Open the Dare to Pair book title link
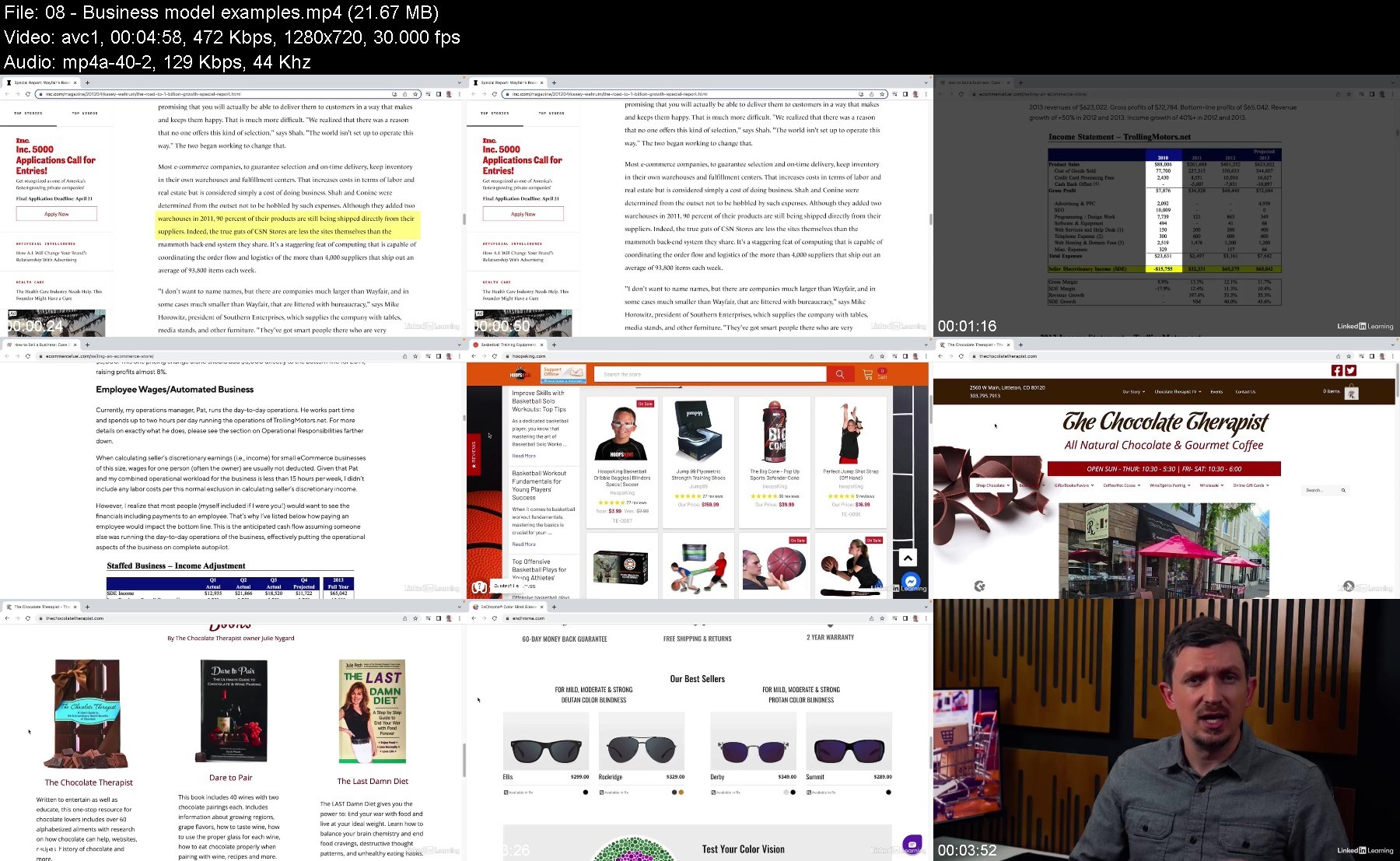This screenshot has height=861, width=1400. coord(230,778)
